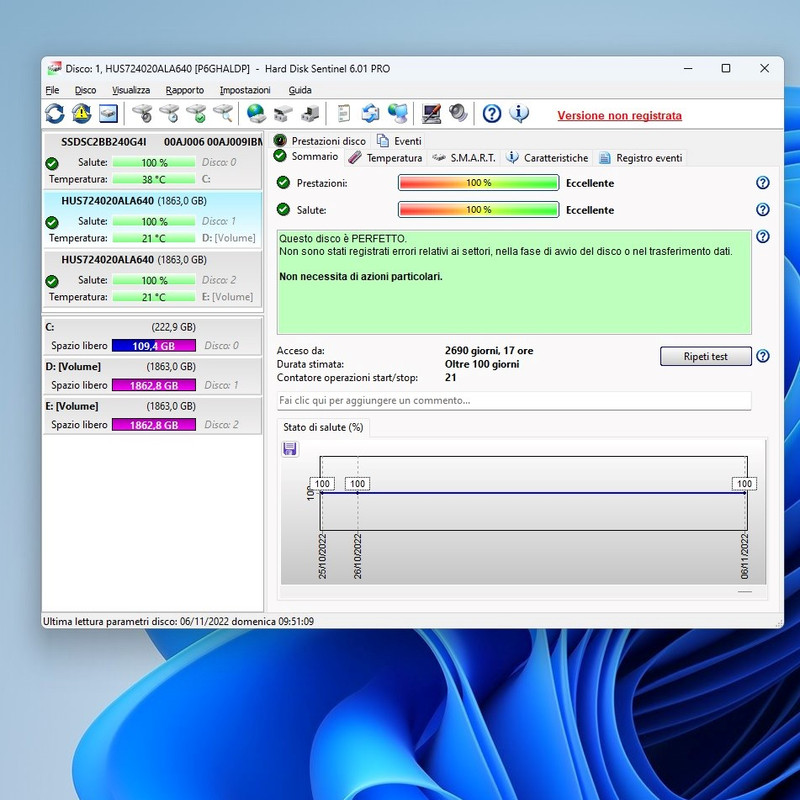Open the report document toolbar icon
This screenshot has width=800, height=800.
click(344, 113)
